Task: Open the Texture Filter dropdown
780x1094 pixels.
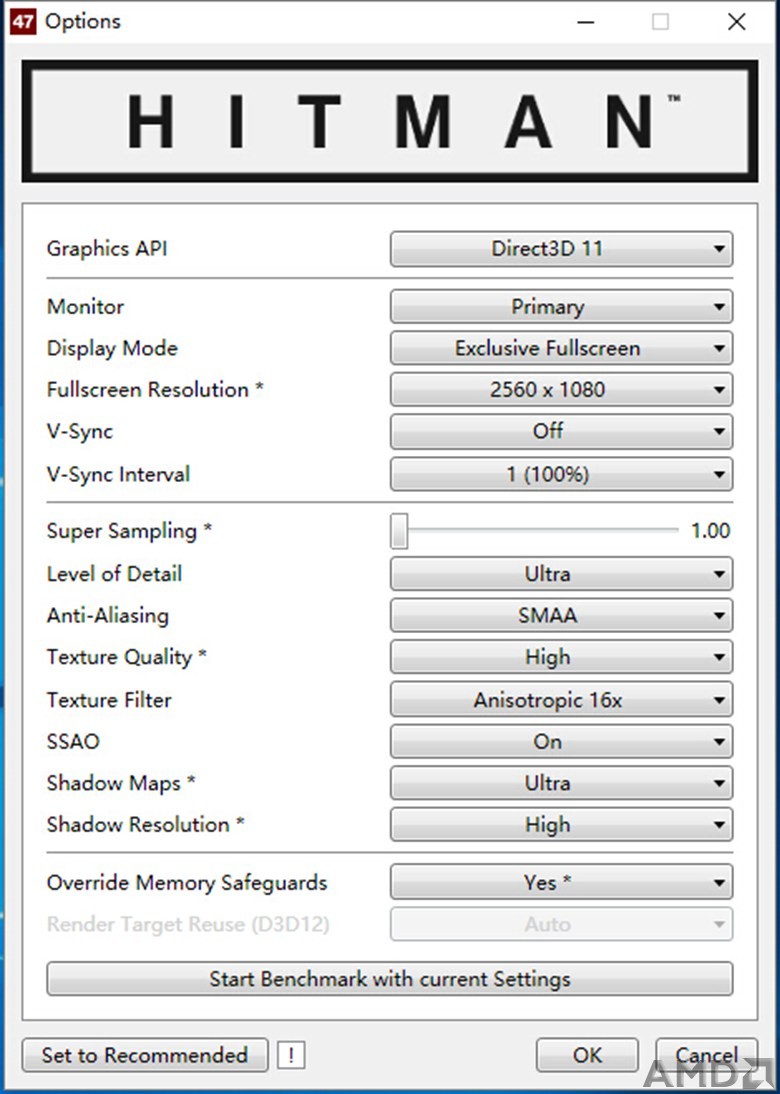Action: pos(562,700)
